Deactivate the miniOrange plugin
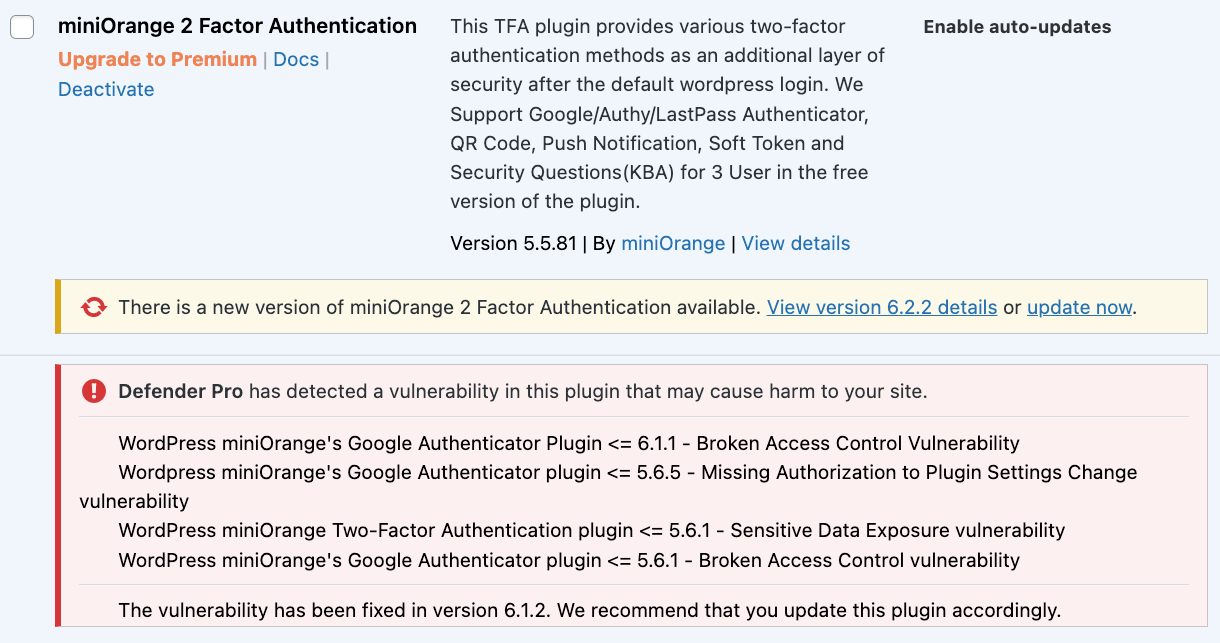The width and height of the screenshot is (1220, 643). (x=105, y=89)
